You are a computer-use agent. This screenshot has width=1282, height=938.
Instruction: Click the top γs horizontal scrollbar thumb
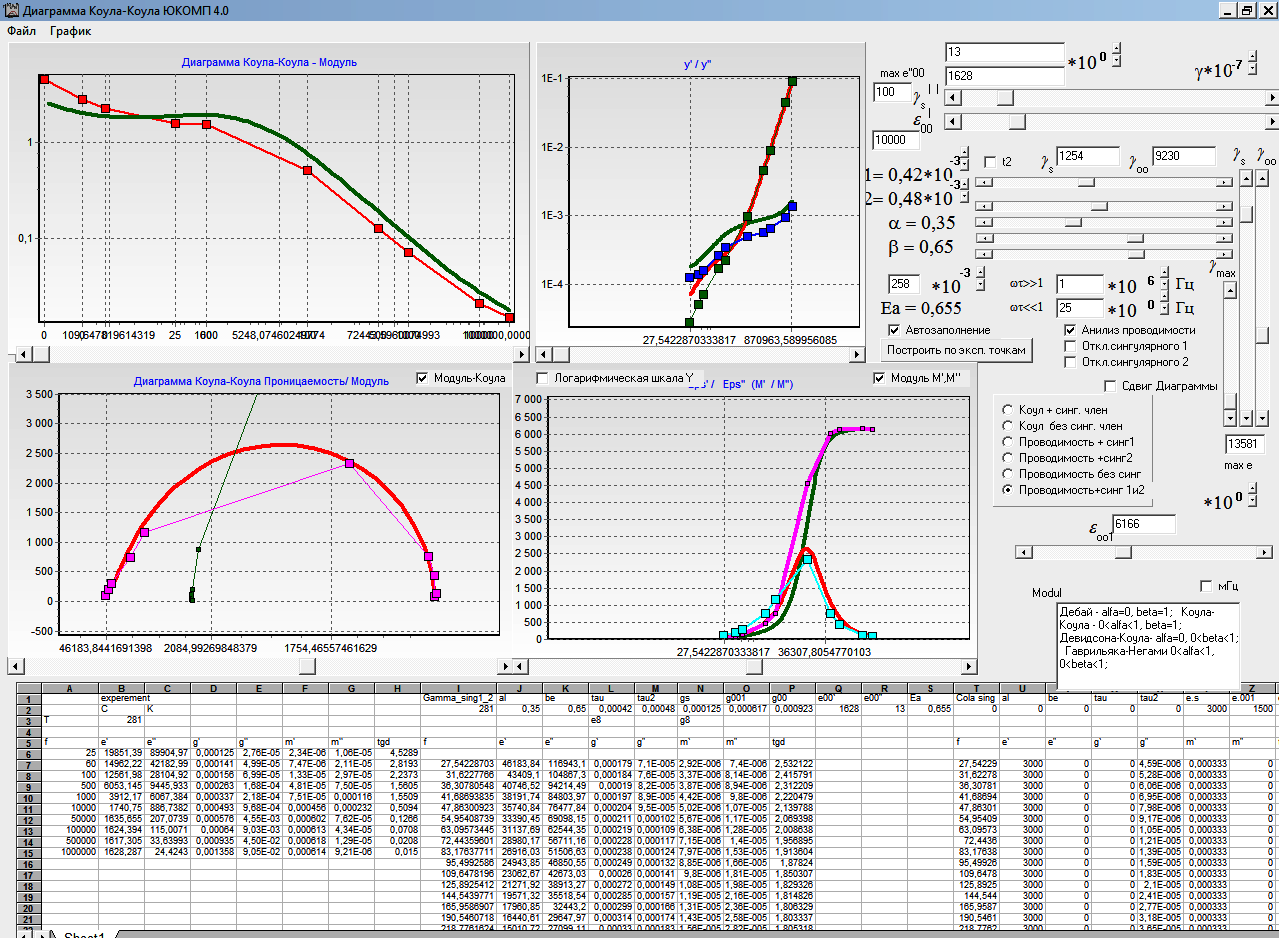[1005, 98]
